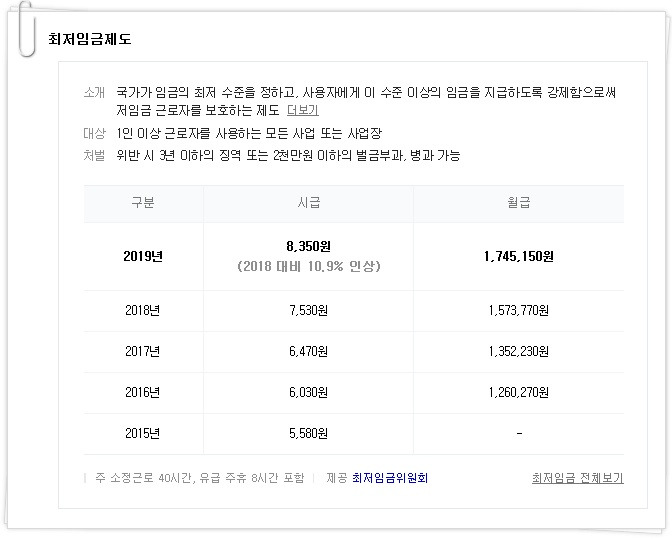This screenshot has height=539, width=672.
Task: Open the 최저임금 전체보기 link
Action: (x=577, y=478)
